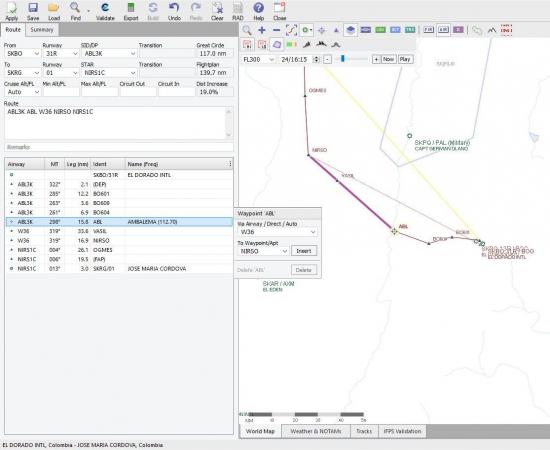The image size is (550, 450).
Task: Click the map zoom-out minus icon
Action: pos(276,30)
